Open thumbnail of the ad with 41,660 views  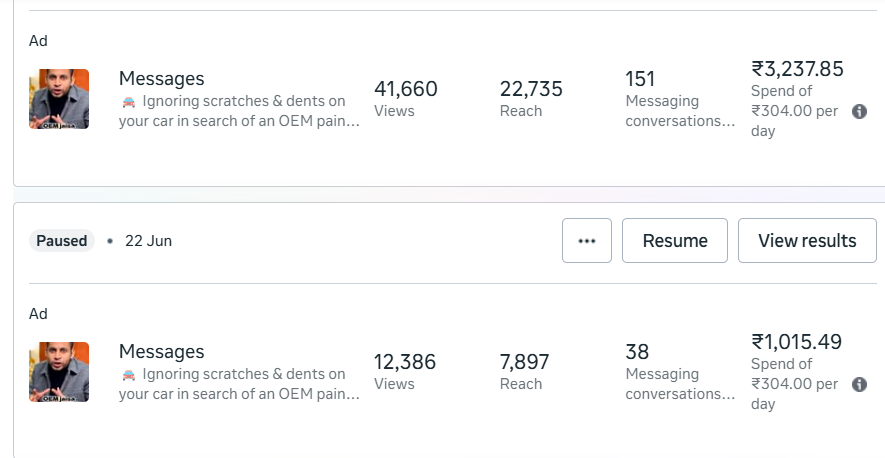[x=59, y=99]
